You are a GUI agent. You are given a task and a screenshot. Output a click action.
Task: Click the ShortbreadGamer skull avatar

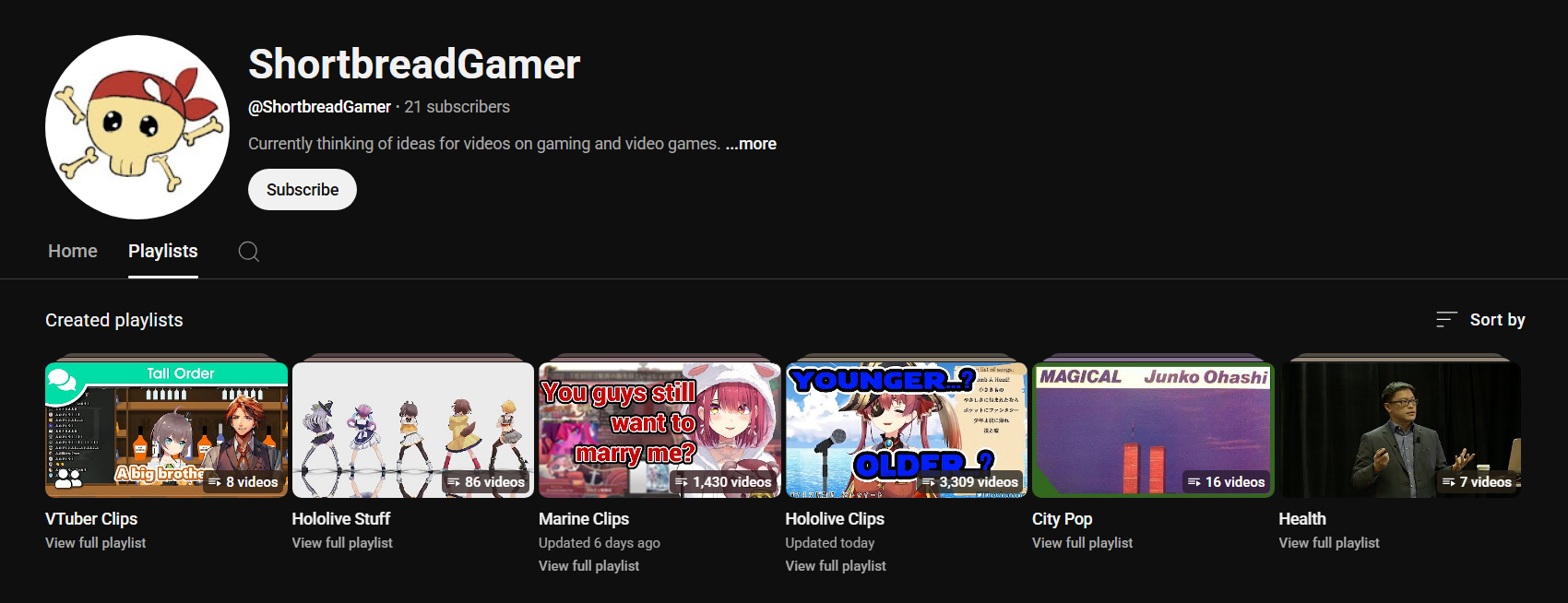137,127
